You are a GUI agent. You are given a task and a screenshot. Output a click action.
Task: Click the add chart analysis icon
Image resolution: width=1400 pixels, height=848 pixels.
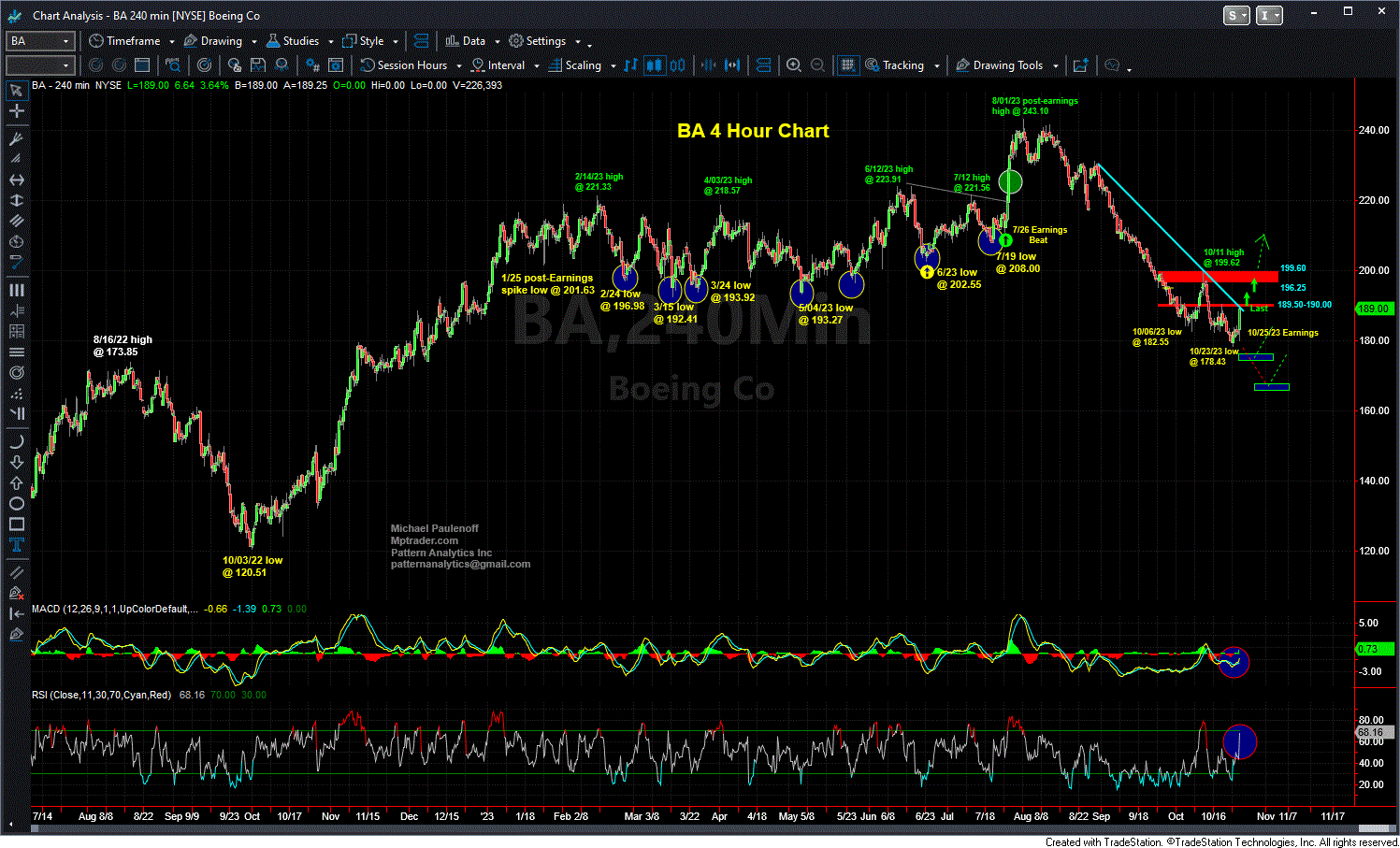tap(1081, 65)
